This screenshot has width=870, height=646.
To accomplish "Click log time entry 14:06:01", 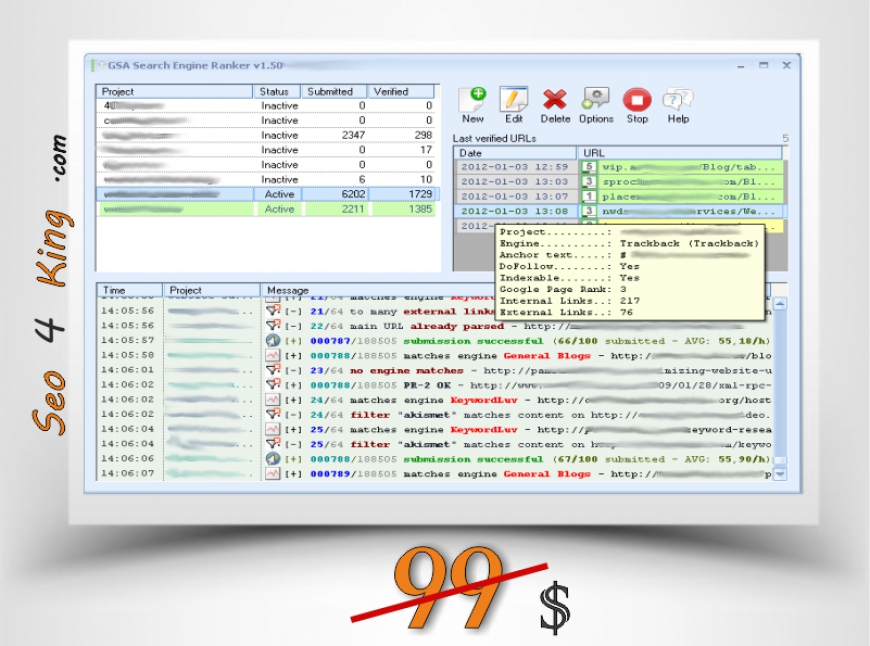I will click(x=128, y=370).
